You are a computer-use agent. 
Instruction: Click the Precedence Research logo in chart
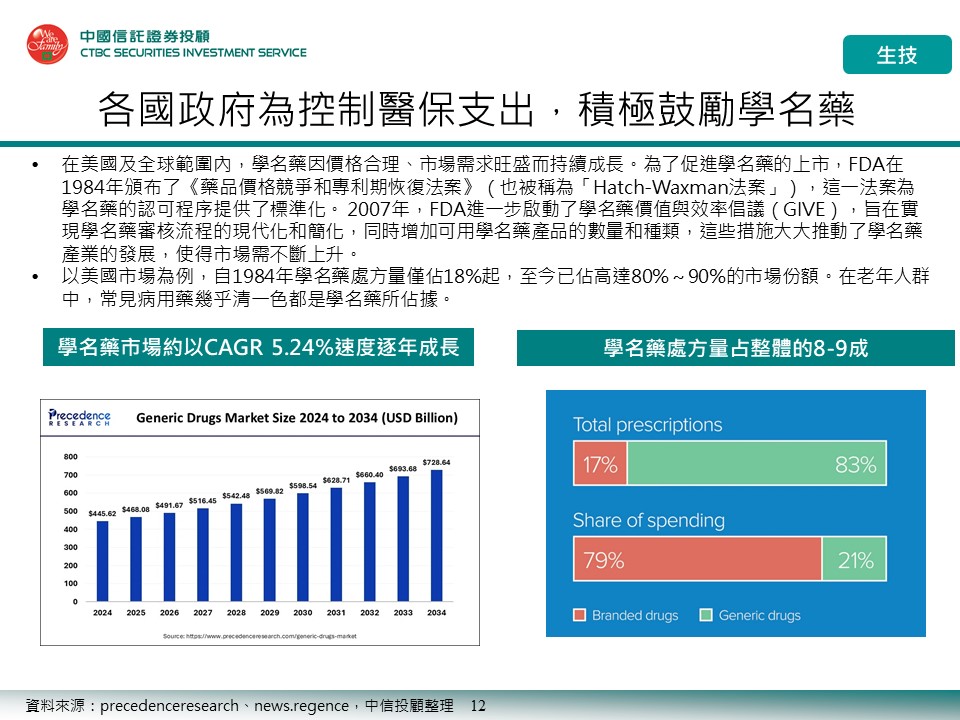pos(80,418)
